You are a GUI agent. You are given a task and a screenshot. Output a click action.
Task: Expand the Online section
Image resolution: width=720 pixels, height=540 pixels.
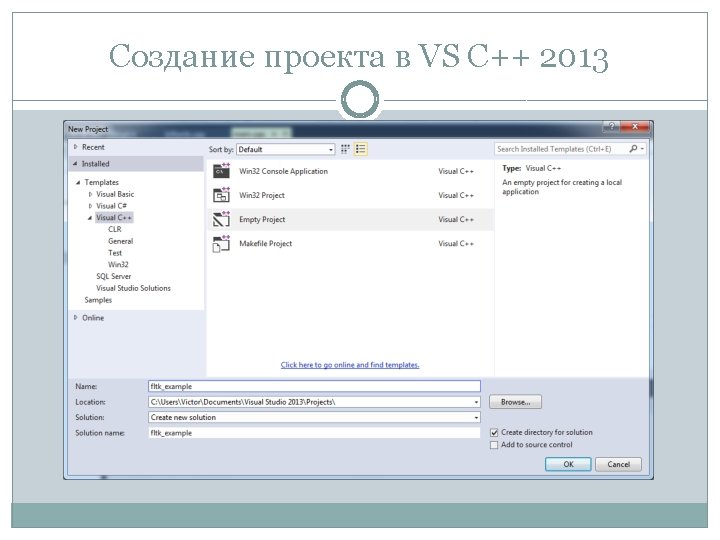tap(75, 318)
